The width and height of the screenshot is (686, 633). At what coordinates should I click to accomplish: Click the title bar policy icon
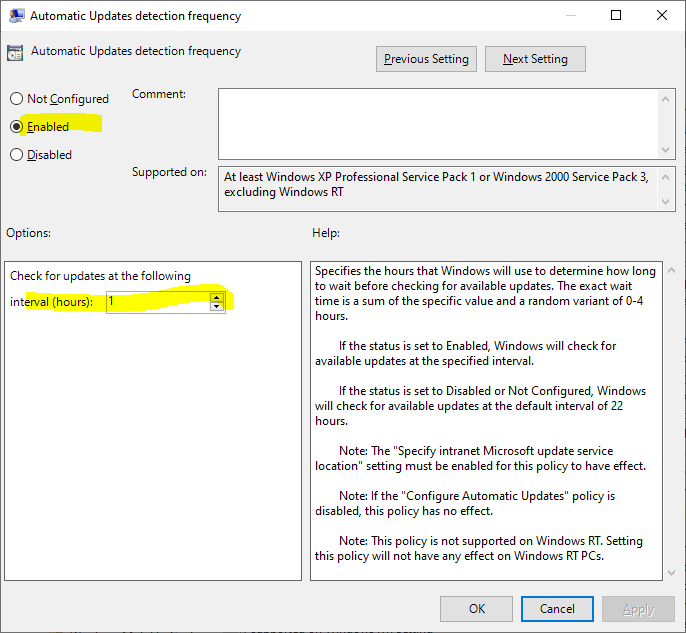(x=16, y=16)
